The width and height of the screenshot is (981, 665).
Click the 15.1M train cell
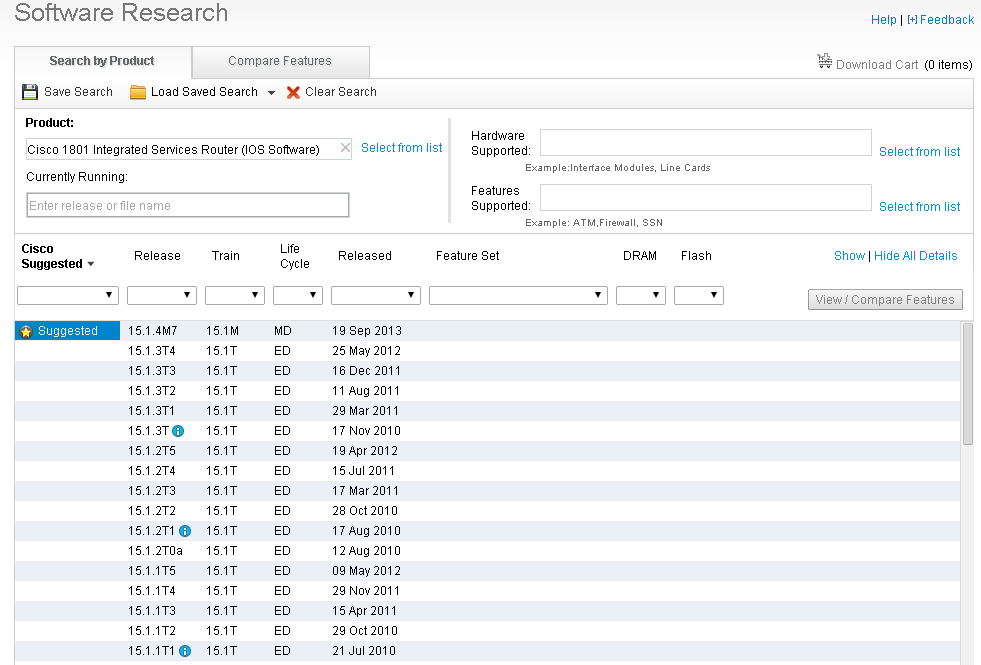point(222,331)
